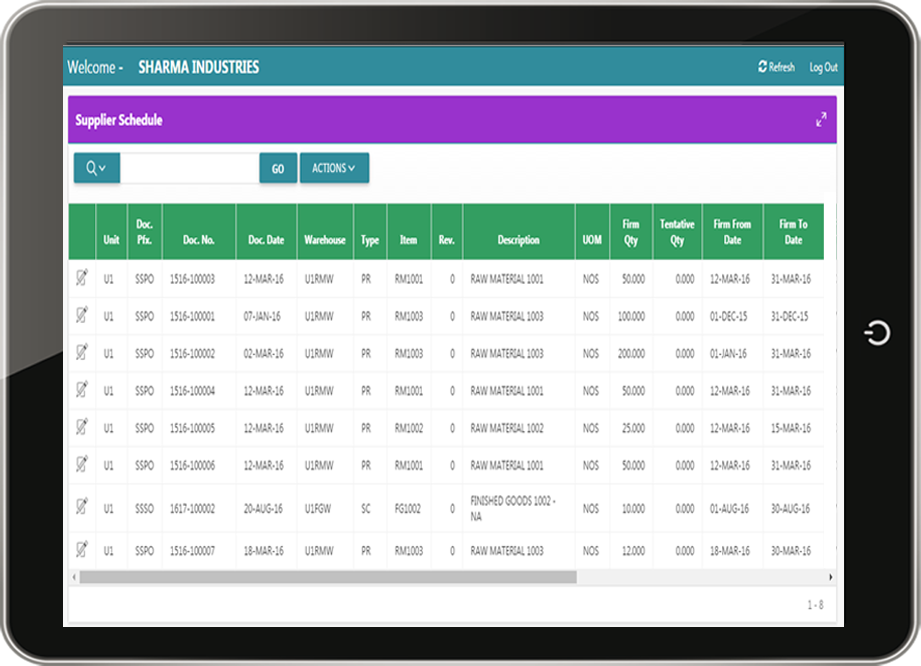Click item cell FG1002
Viewport: 921px width, 666px height.
tap(408, 509)
